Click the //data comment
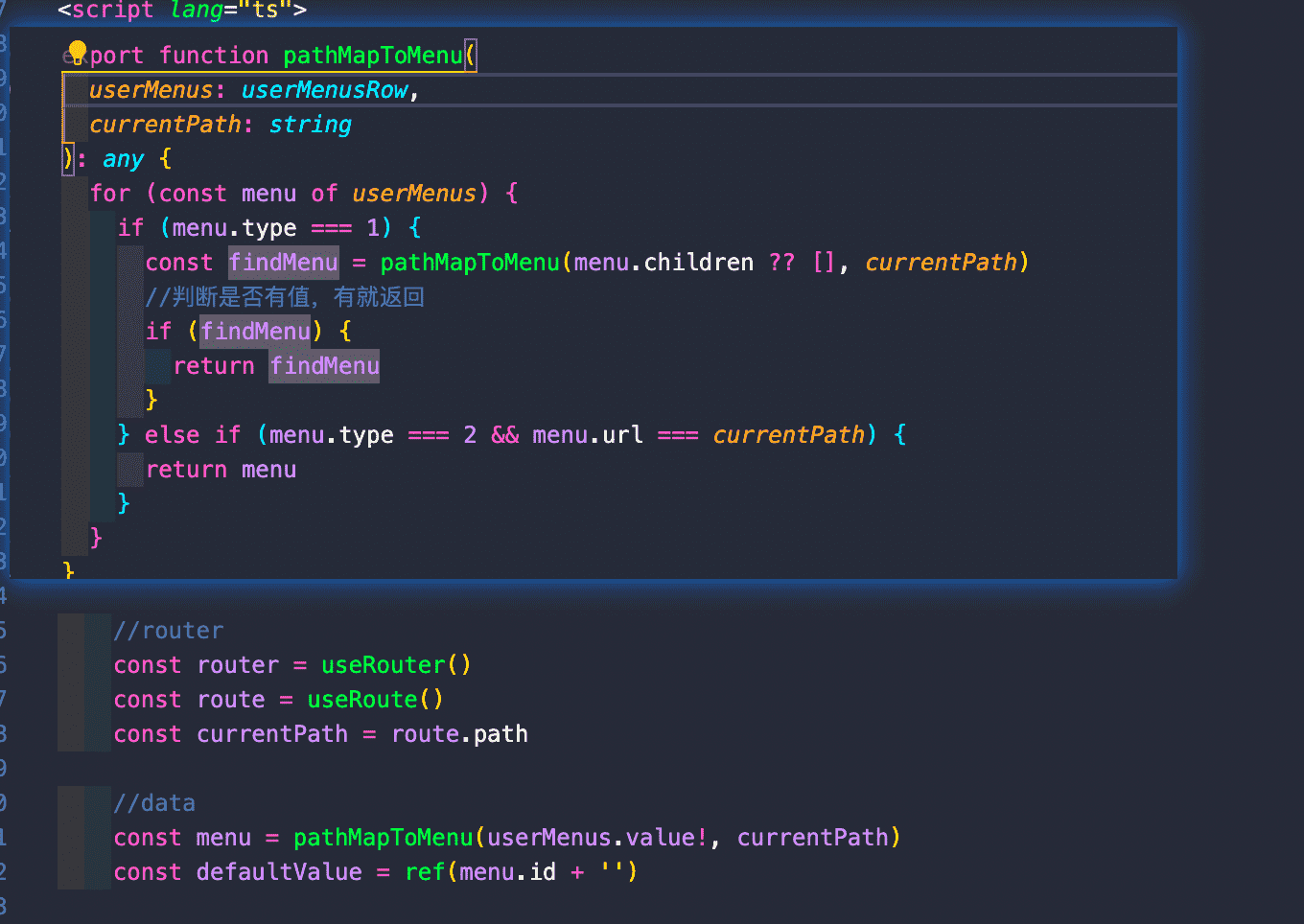The image size is (1304, 924). [154, 803]
